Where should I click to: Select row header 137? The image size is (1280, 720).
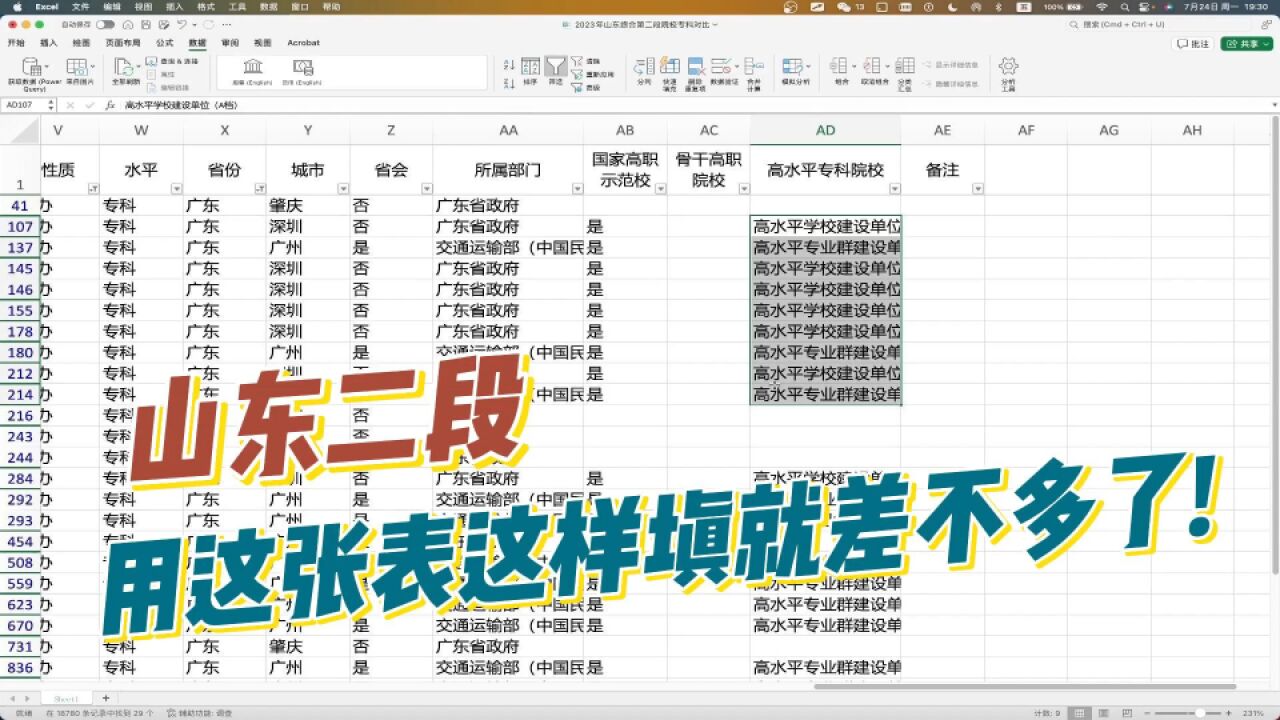[20, 248]
